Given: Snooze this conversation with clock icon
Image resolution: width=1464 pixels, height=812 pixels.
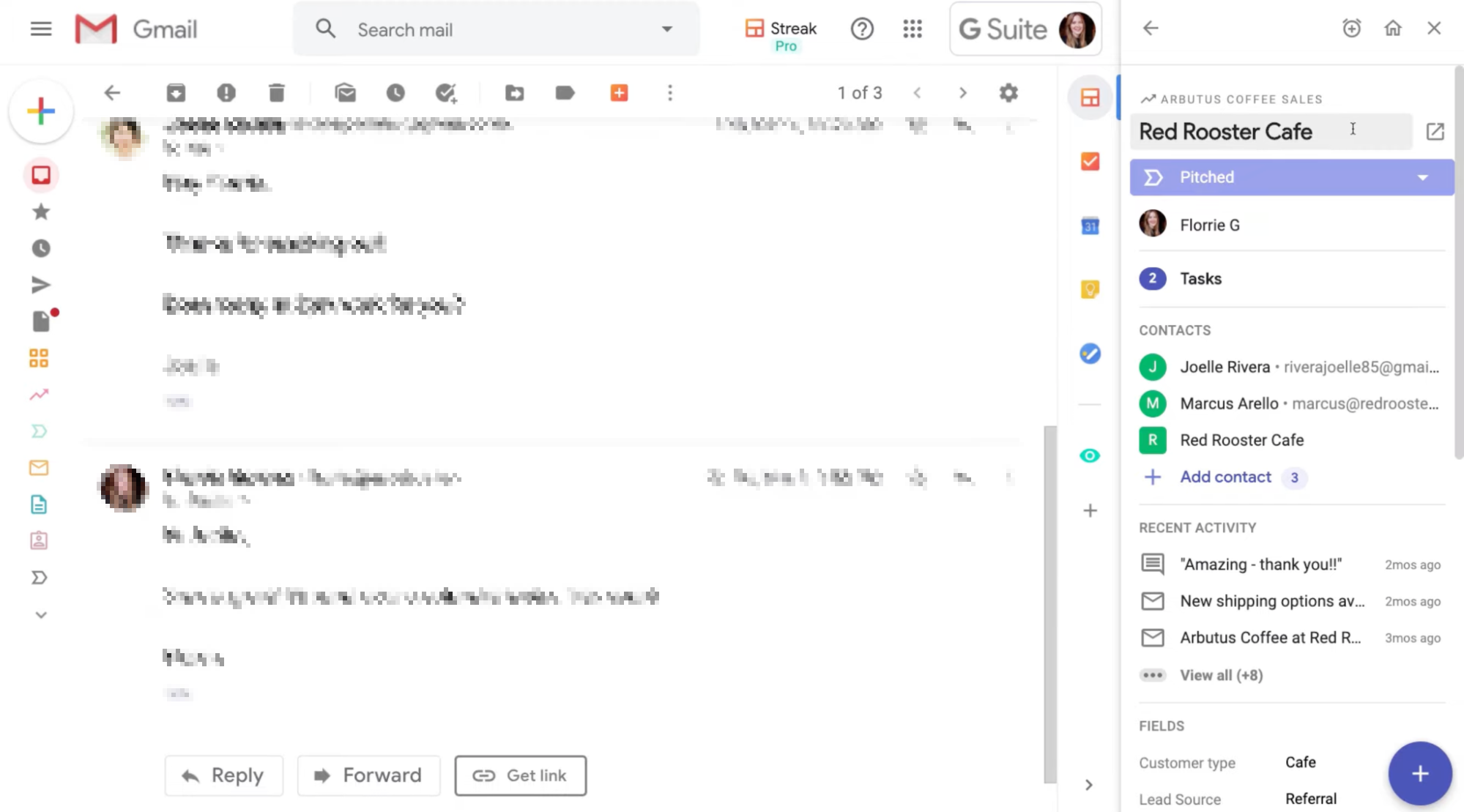Looking at the screenshot, I should tap(395, 93).
